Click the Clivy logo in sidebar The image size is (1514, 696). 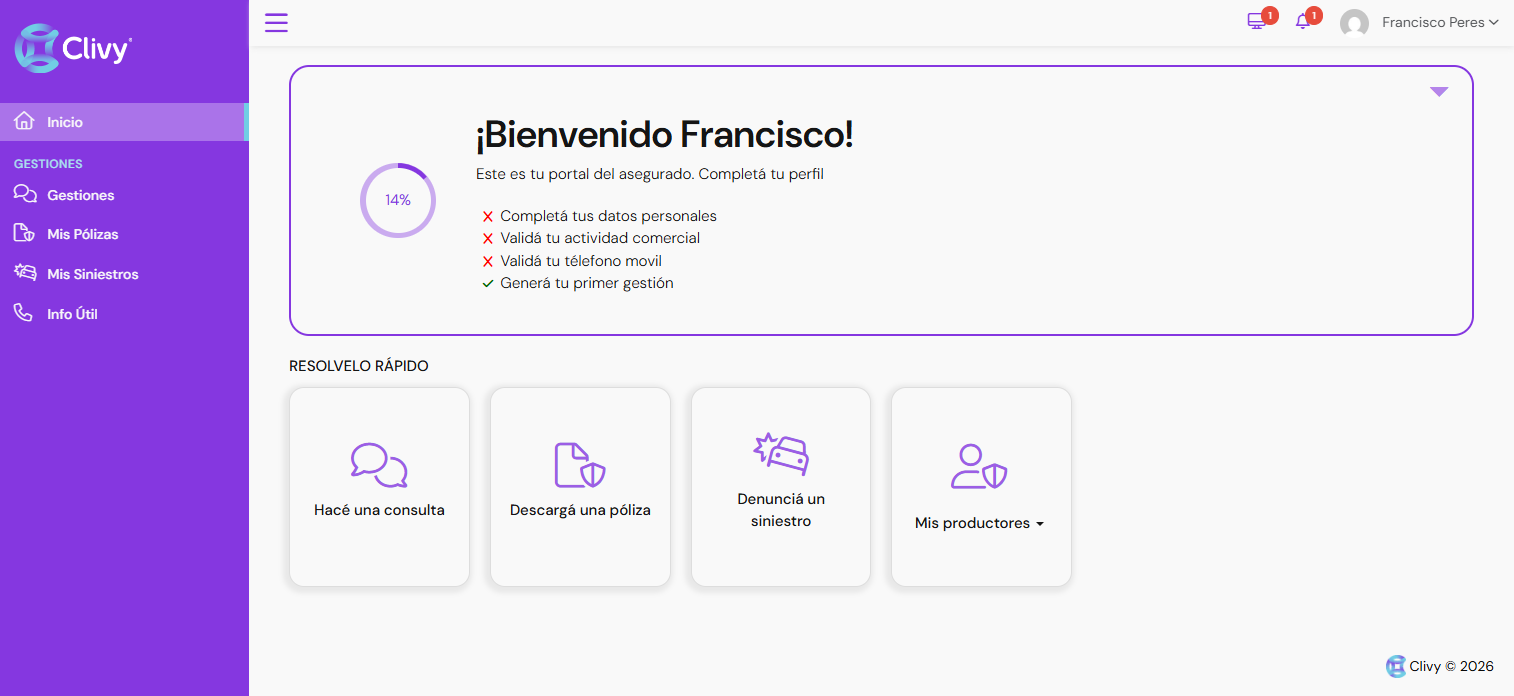(x=73, y=48)
